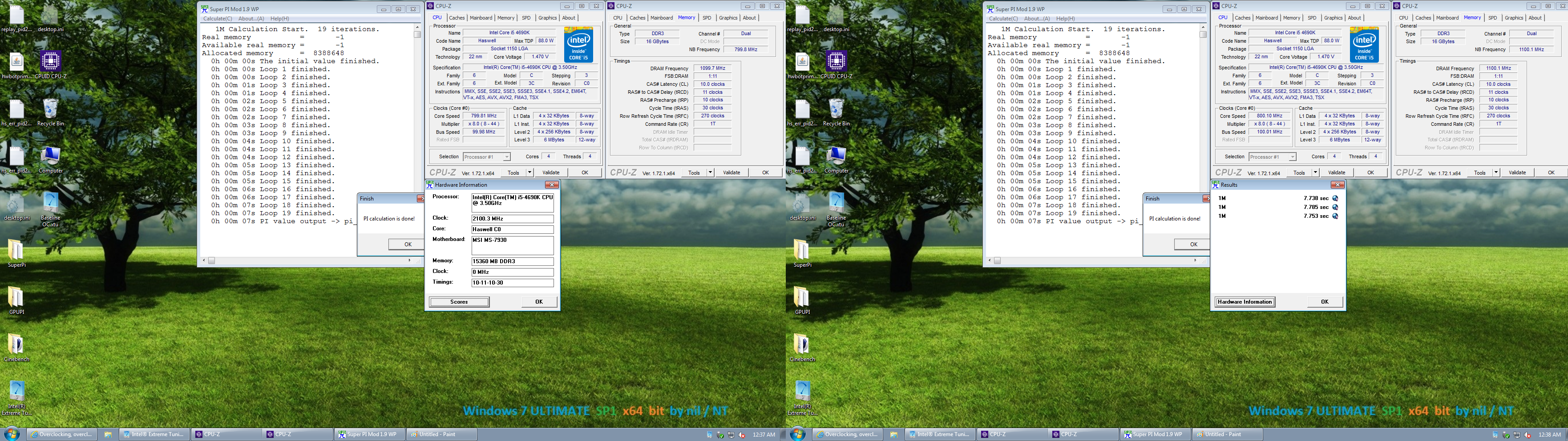Image resolution: width=1568 pixels, height=441 pixels.
Task: Select Baseline OC.xtu file on the 12:38 AM desktop
Action: pos(837,209)
